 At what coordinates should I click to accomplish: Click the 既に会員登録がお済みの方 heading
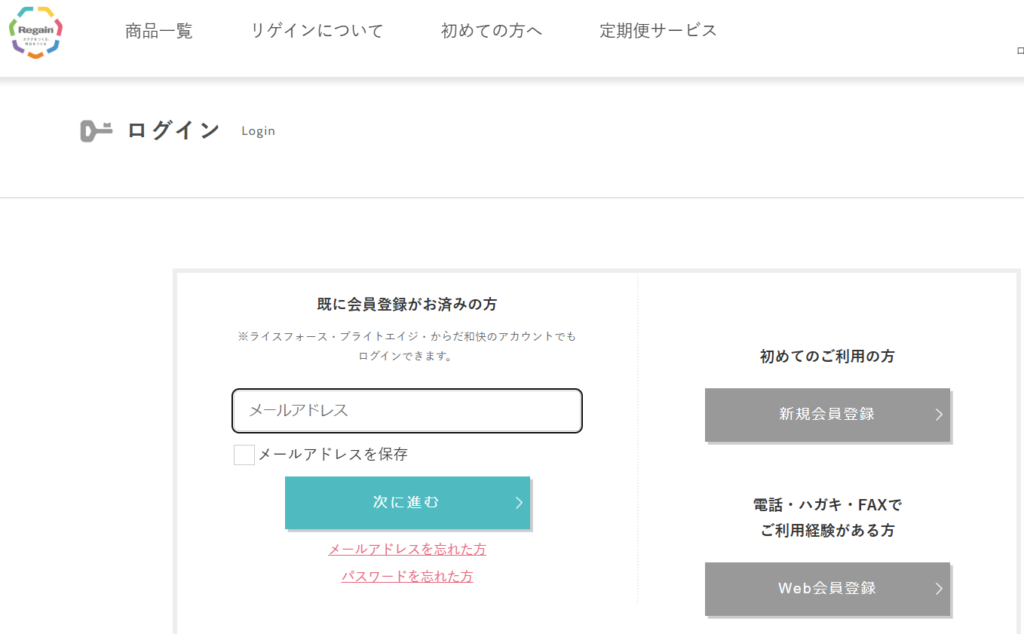coord(407,304)
